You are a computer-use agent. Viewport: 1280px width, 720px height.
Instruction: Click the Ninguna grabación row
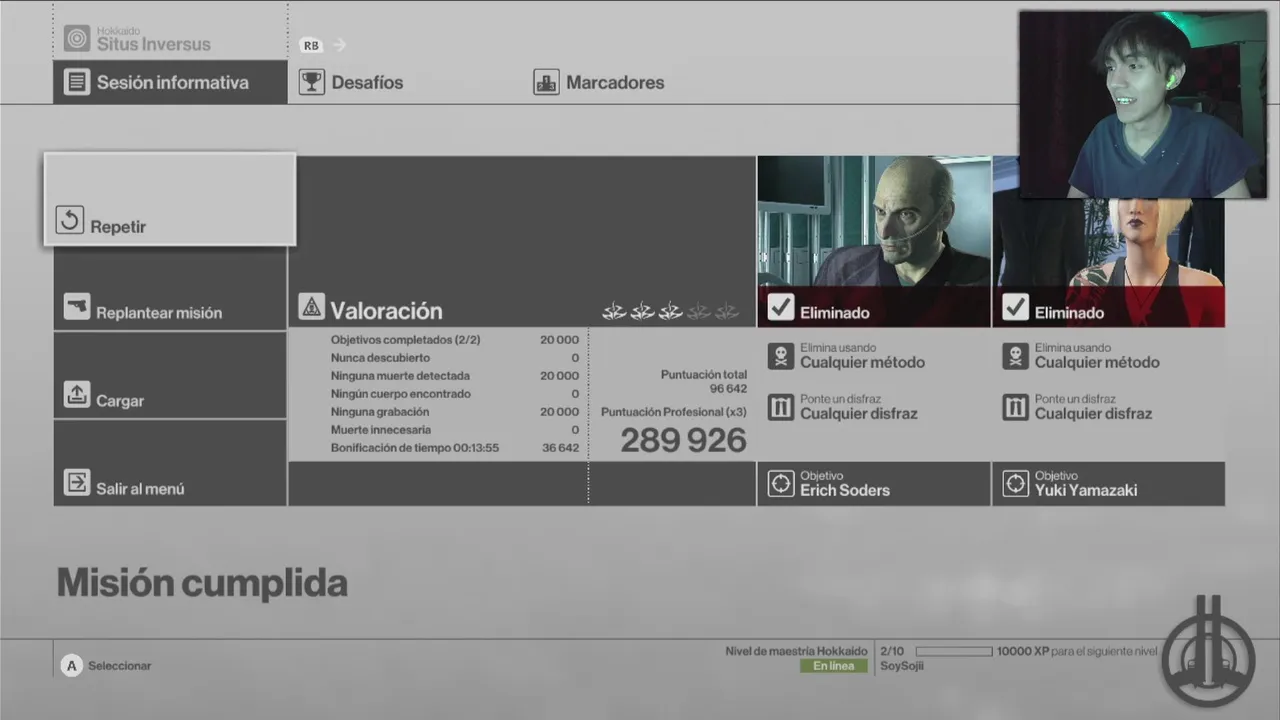455,412
